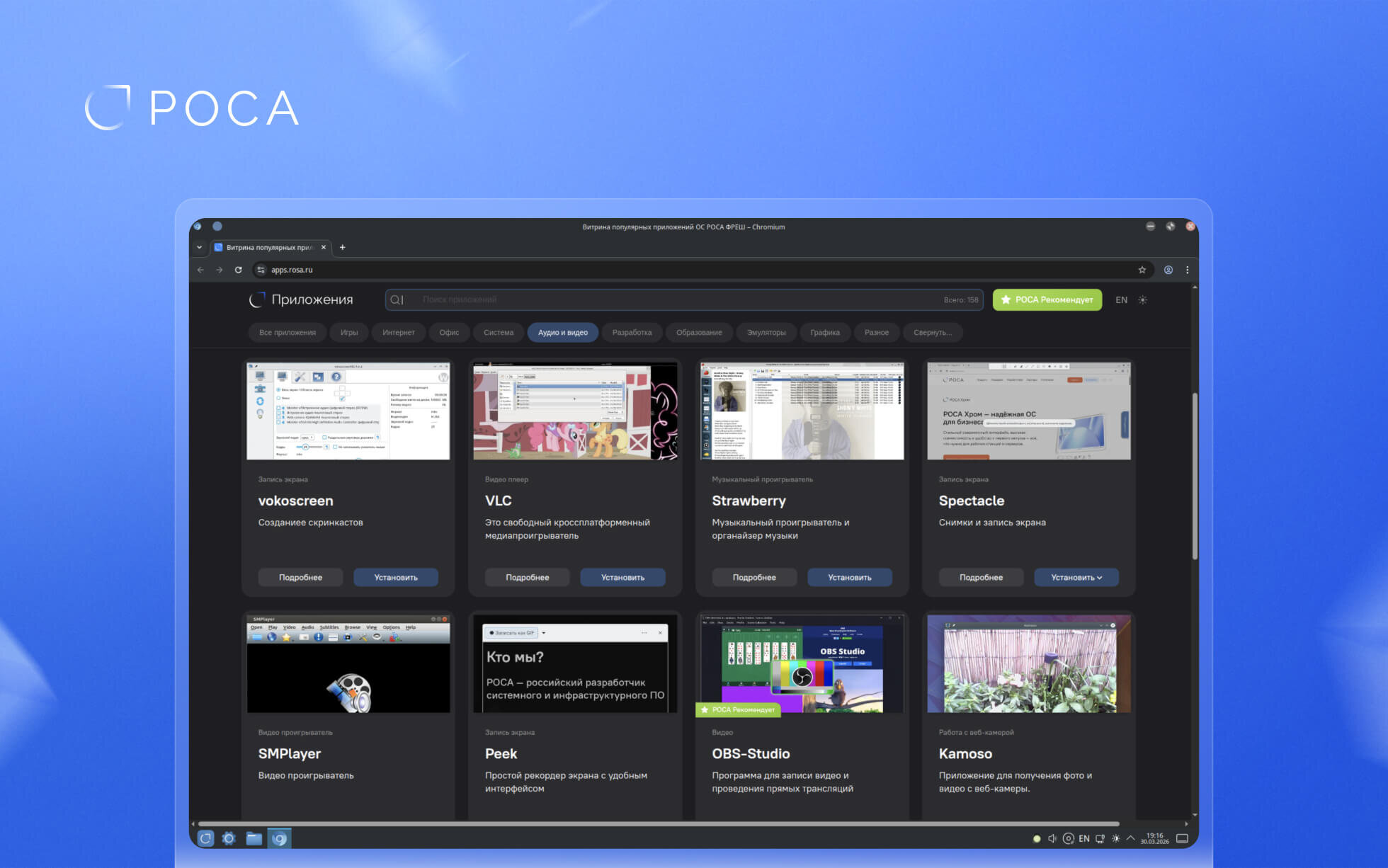The image size is (1388, 868).
Task: Open the file manager from the taskbar
Action: pos(254,839)
